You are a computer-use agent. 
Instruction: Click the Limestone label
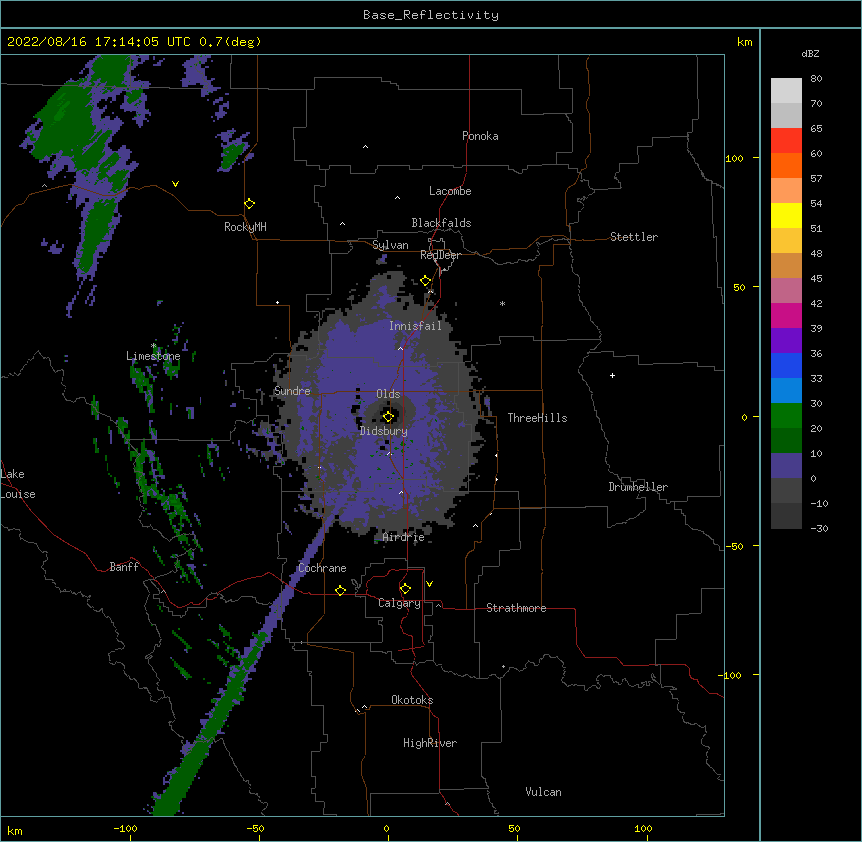click(x=153, y=356)
